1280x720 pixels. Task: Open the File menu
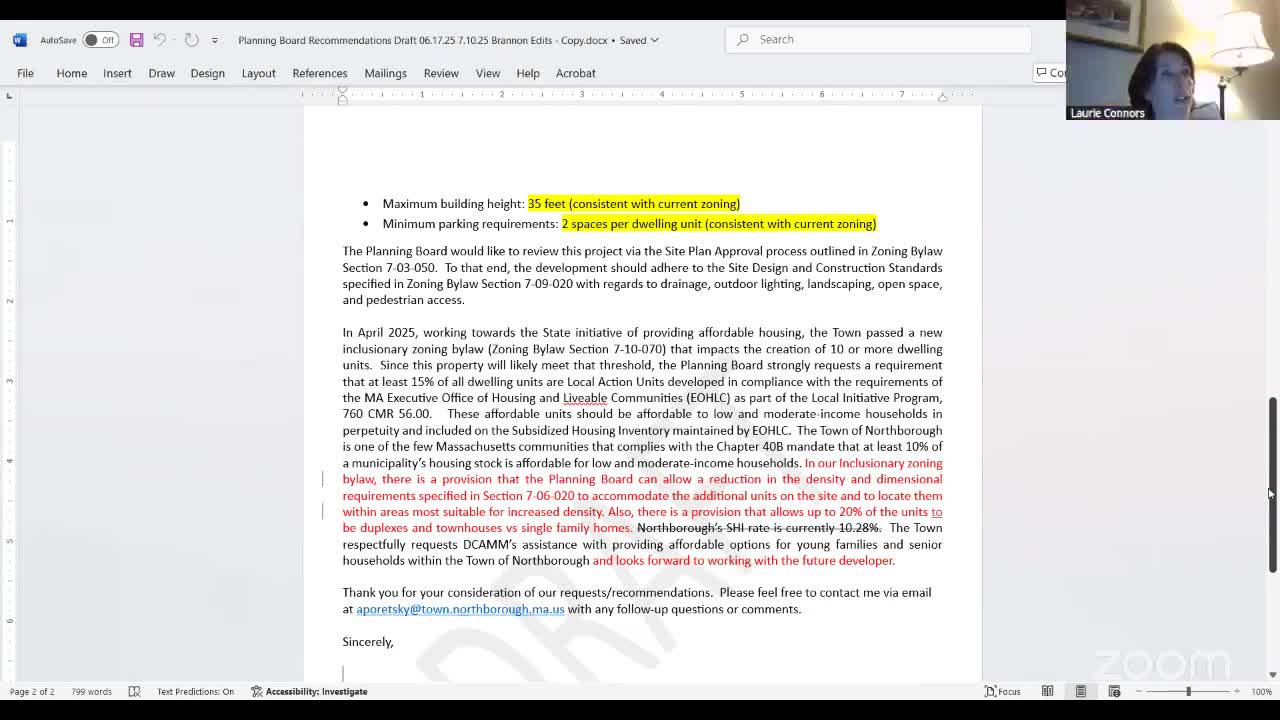pos(25,73)
